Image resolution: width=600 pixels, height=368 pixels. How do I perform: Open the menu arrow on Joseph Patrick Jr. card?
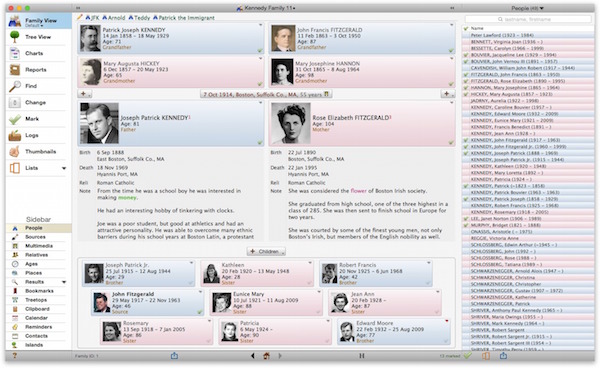[191, 263]
